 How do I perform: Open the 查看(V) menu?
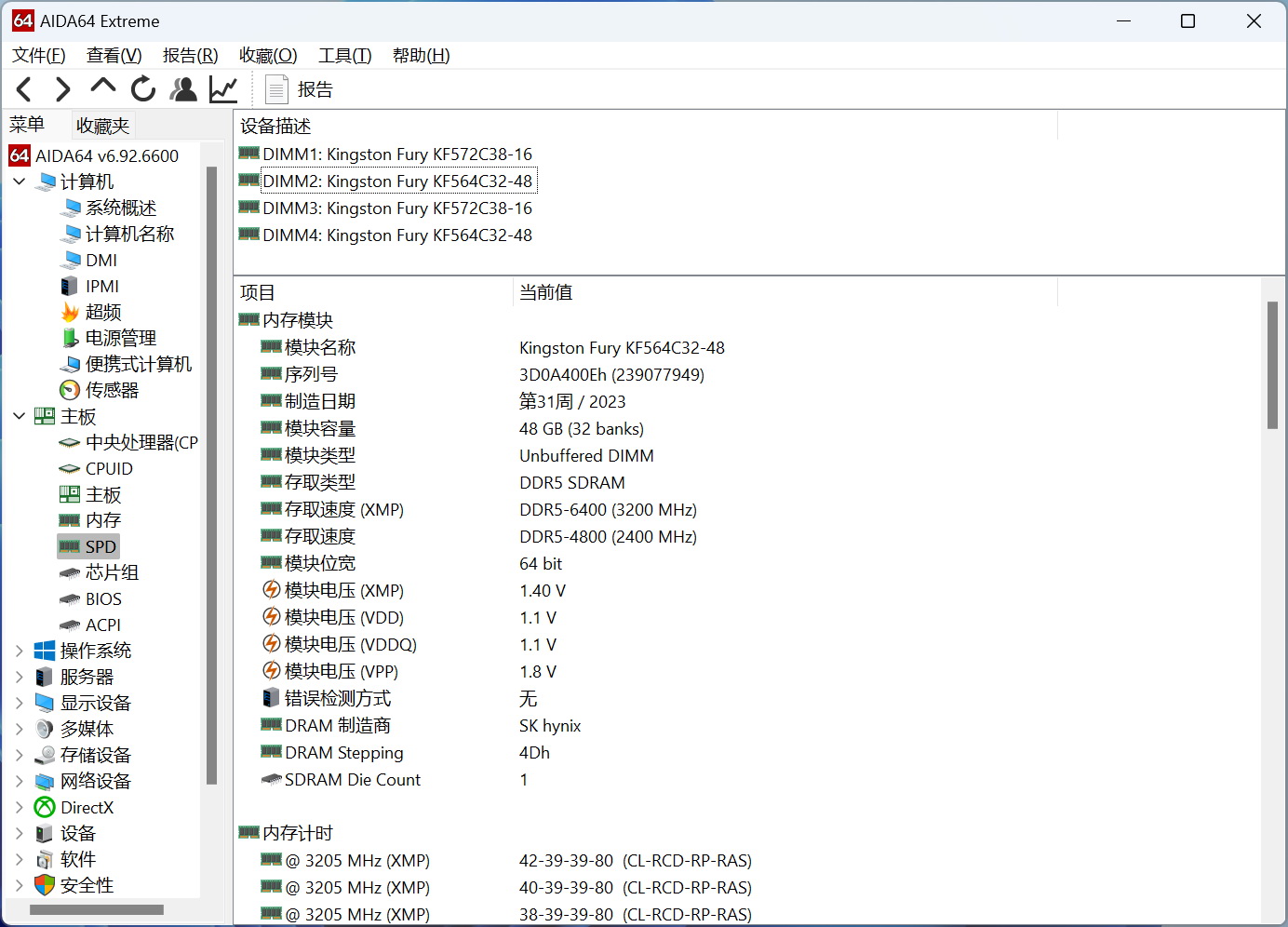(114, 56)
